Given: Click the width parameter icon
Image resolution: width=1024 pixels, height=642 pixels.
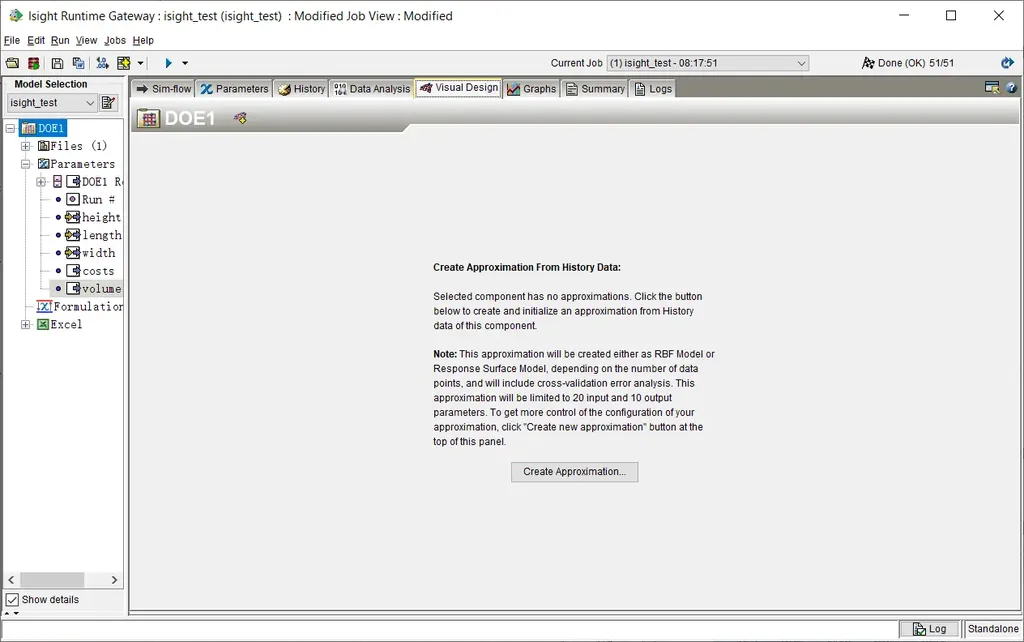Looking at the screenshot, I should (x=72, y=253).
